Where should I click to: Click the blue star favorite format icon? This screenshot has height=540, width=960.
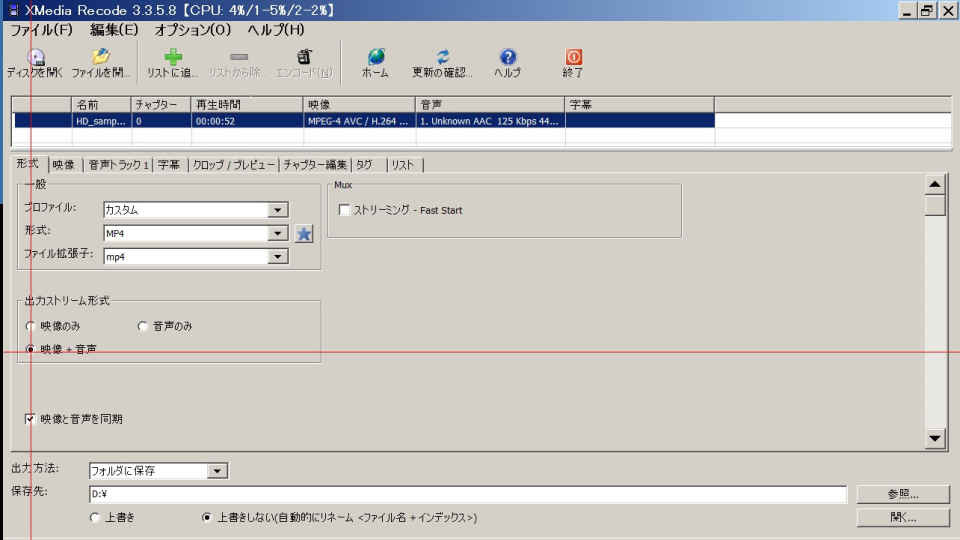304,233
